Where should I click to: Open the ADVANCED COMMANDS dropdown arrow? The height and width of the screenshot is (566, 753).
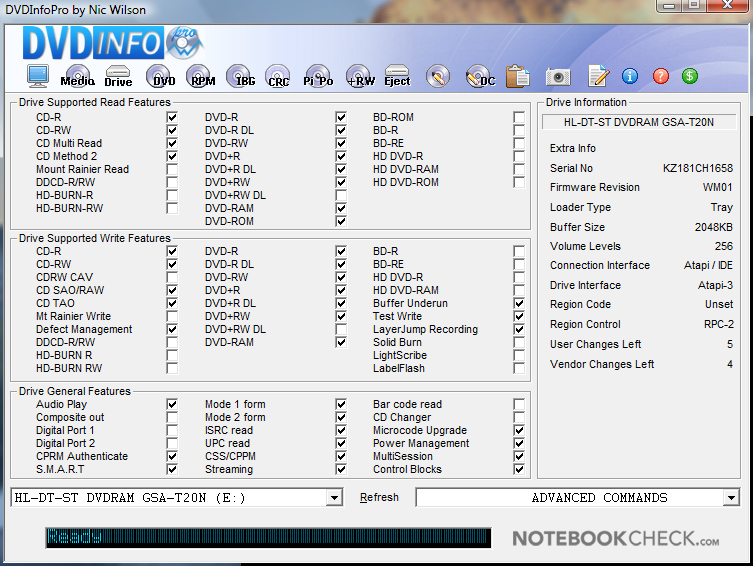pyautogui.click(x=731, y=498)
